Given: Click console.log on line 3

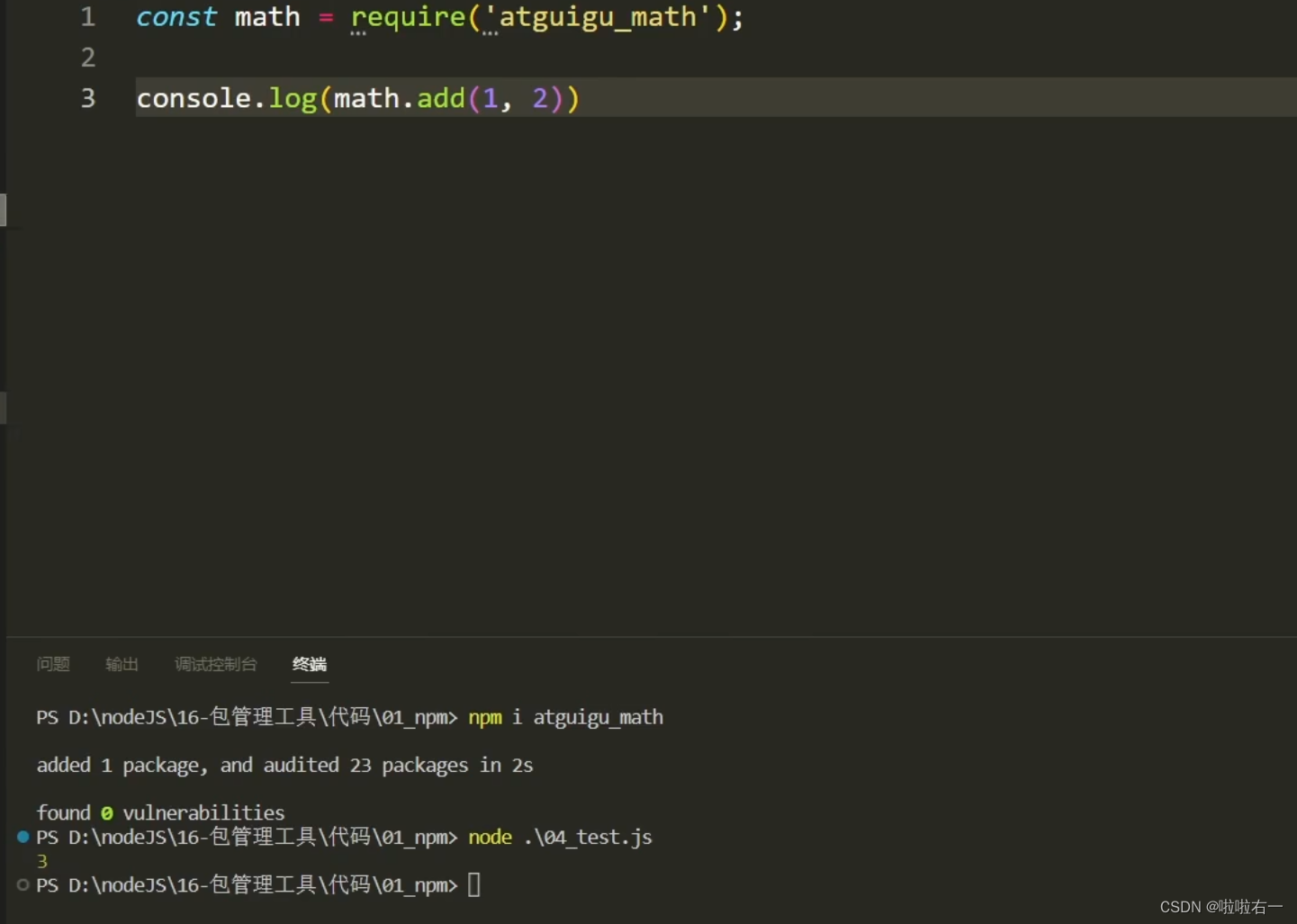Looking at the screenshot, I should click(226, 98).
